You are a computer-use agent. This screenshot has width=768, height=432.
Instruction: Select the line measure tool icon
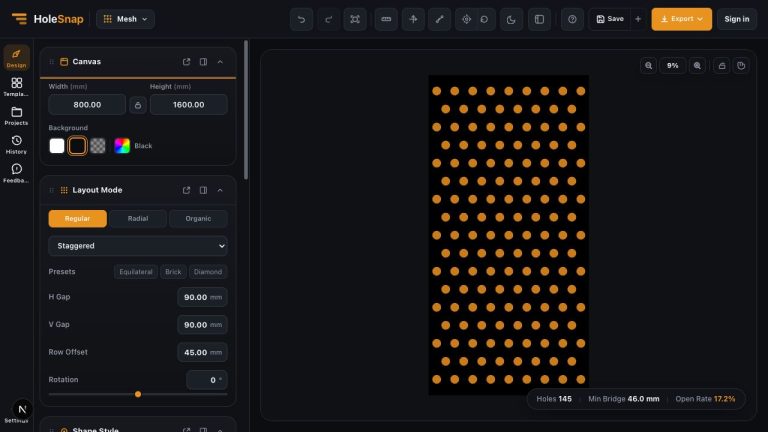click(439, 19)
